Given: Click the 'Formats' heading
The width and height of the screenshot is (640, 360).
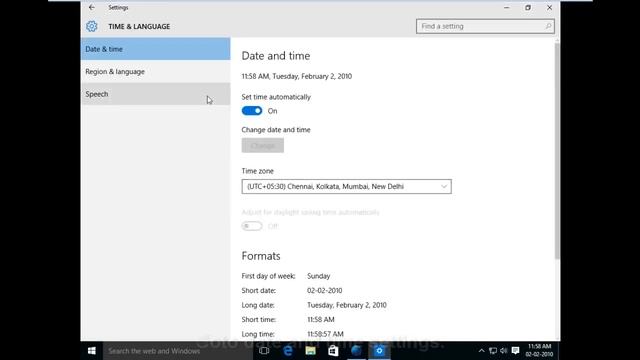Looking at the screenshot, I should pos(261,256).
